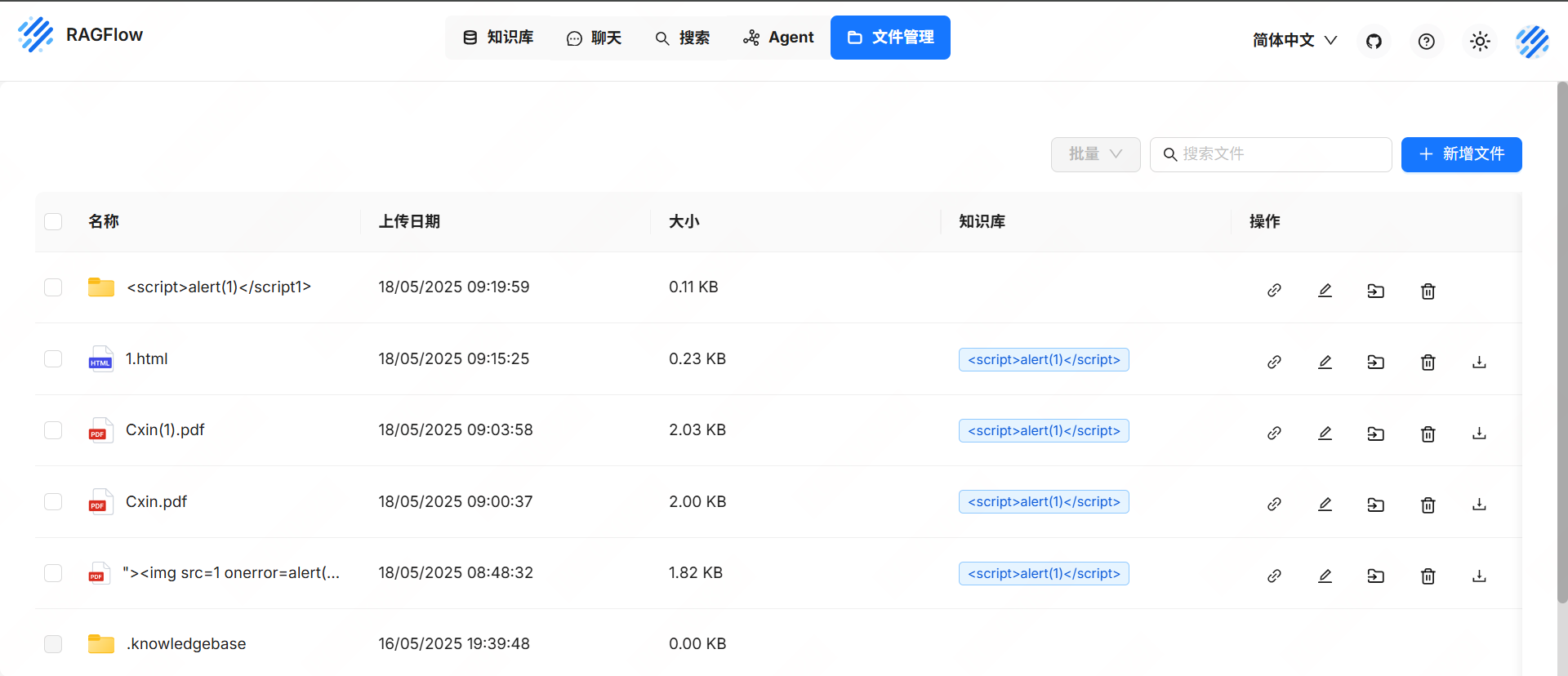Select 文件管理 file management tab
The width and height of the screenshot is (1568, 676).
tap(890, 38)
